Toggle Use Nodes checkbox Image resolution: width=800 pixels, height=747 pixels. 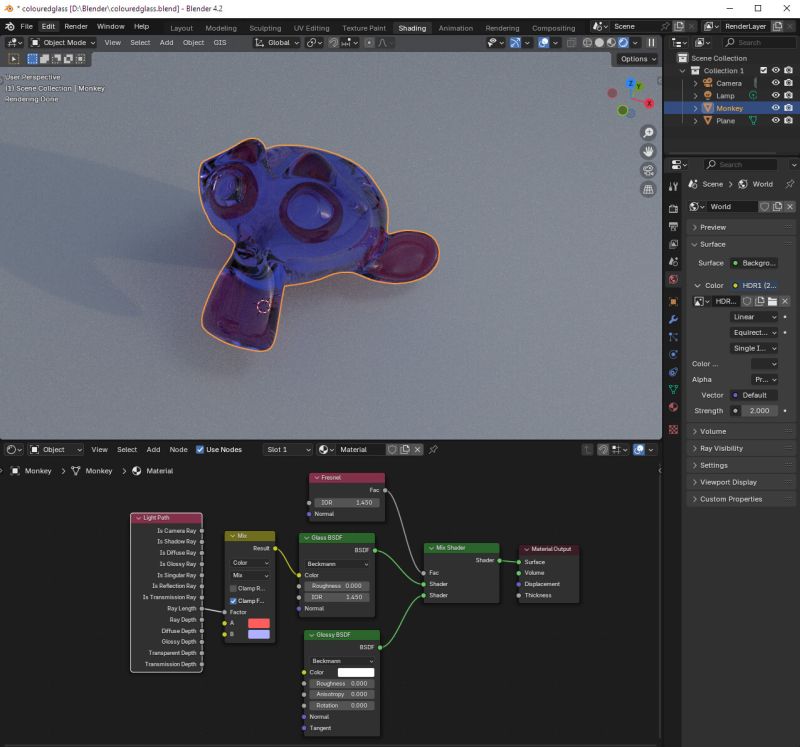(x=200, y=450)
